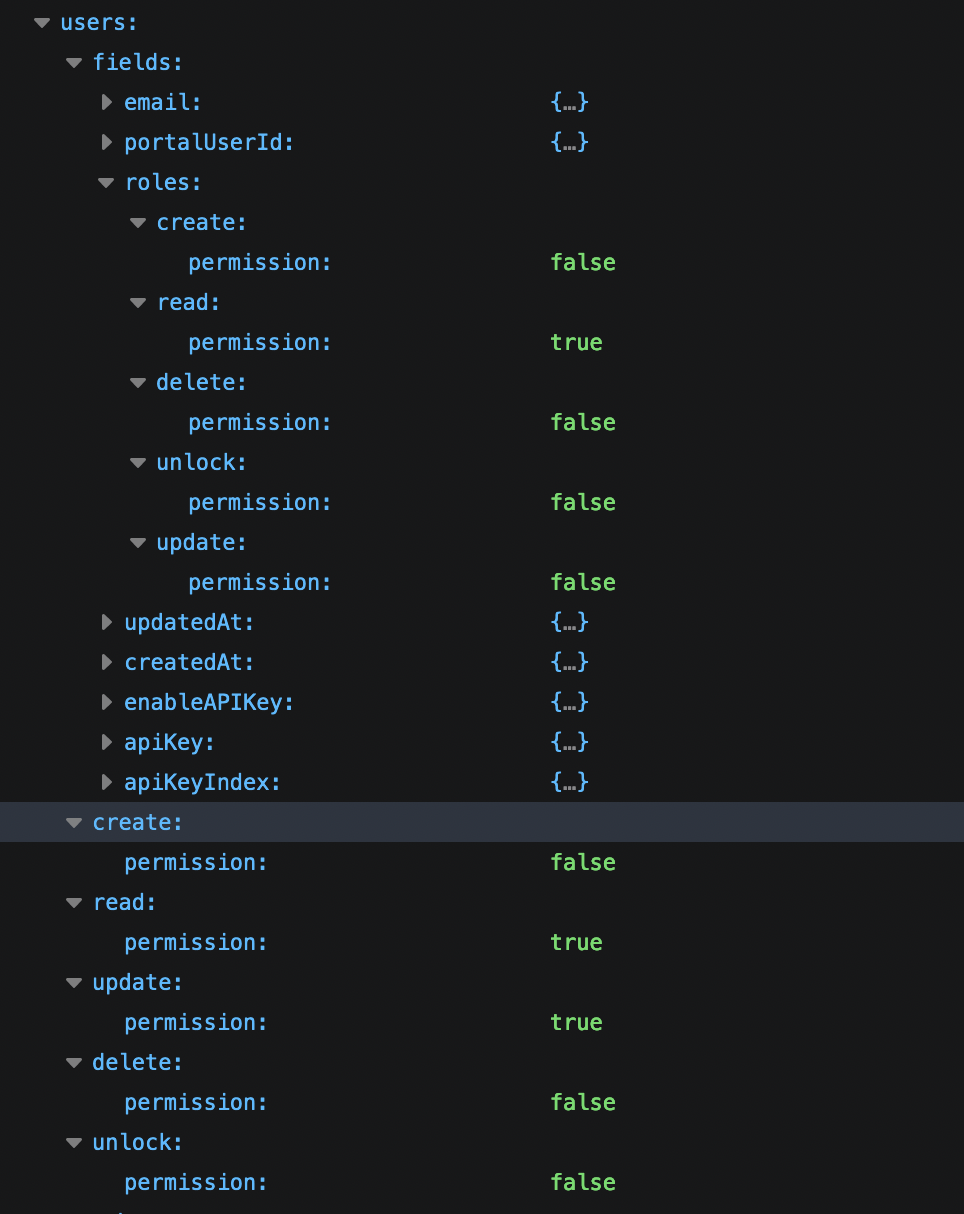
Task: Select the permission label under unlock in roles
Action: click(x=259, y=502)
